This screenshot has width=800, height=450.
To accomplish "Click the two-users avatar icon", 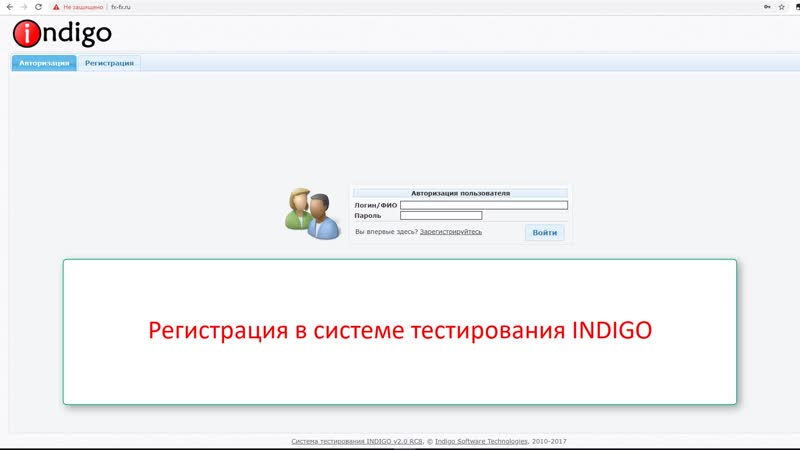I will [x=313, y=213].
